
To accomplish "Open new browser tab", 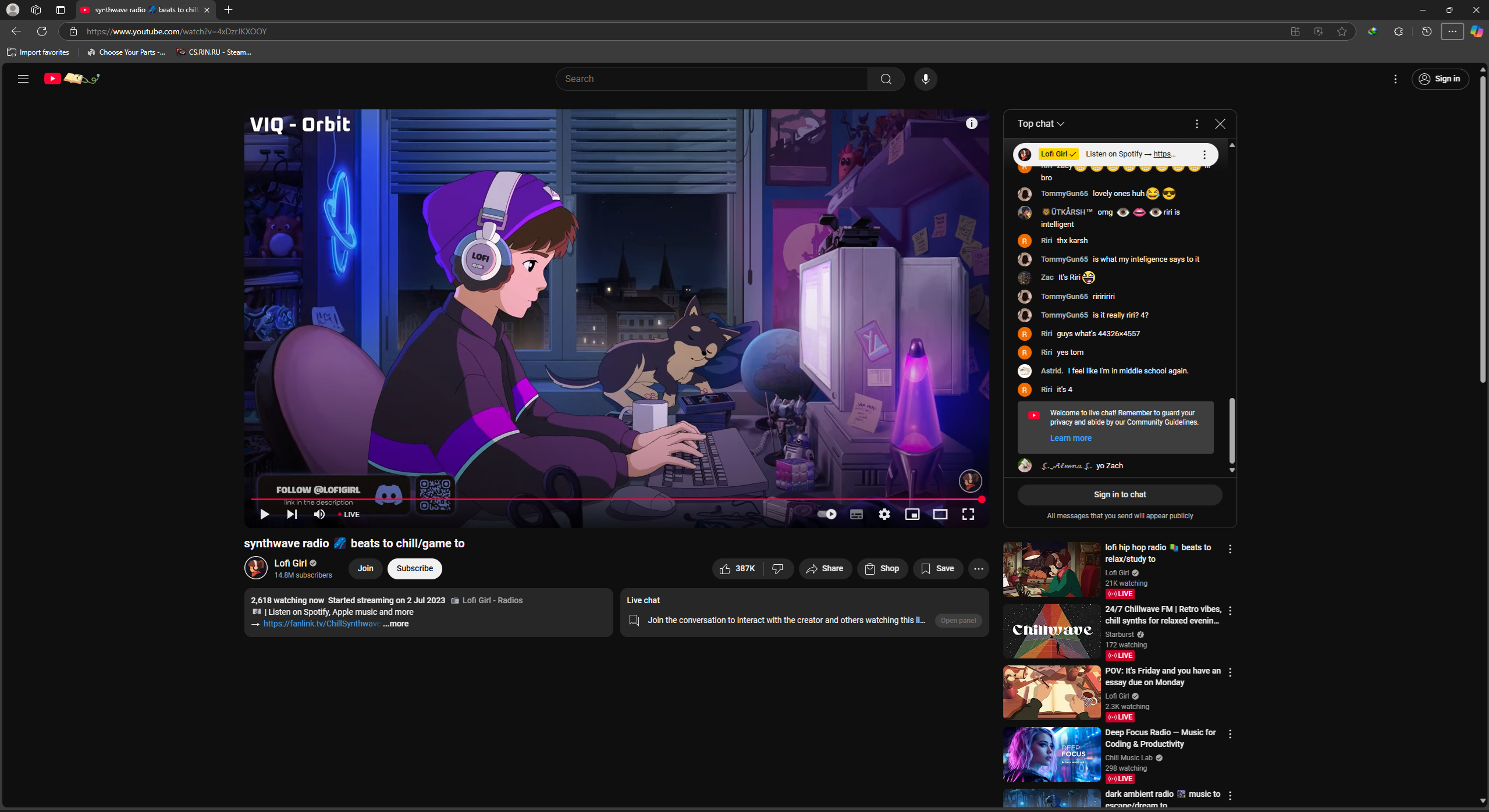I will (x=228, y=10).
